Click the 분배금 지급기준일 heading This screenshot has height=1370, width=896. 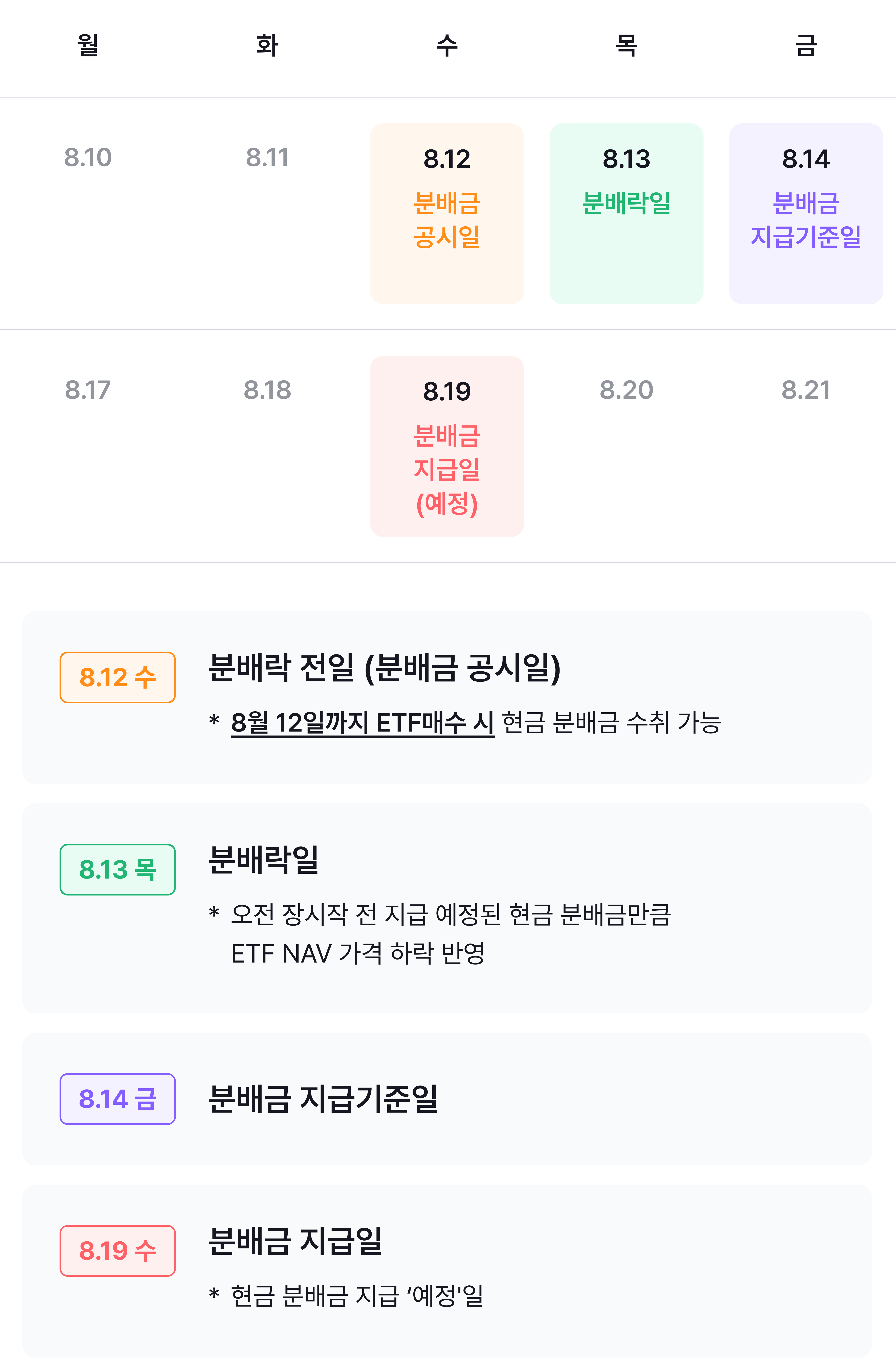pyautogui.click(x=323, y=1099)
